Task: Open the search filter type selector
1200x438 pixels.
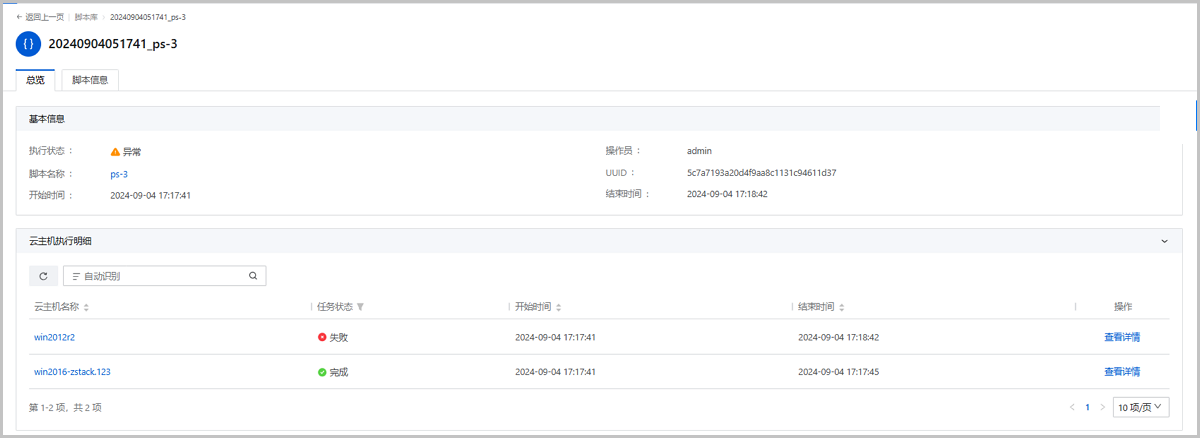Action: pyautogui.click(x=76, y=275)
